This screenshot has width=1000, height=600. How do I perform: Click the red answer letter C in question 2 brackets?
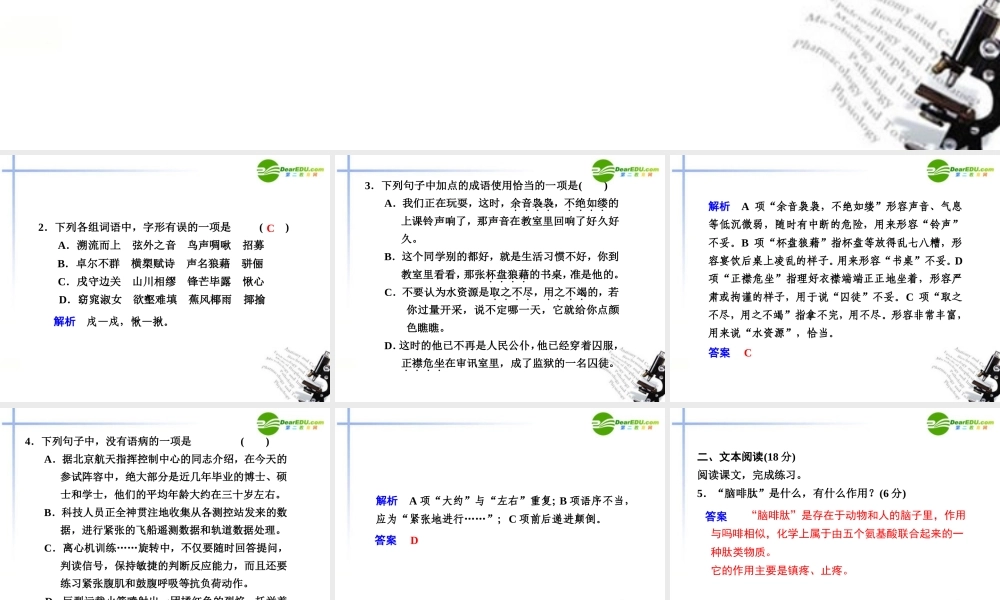[270, 228]
